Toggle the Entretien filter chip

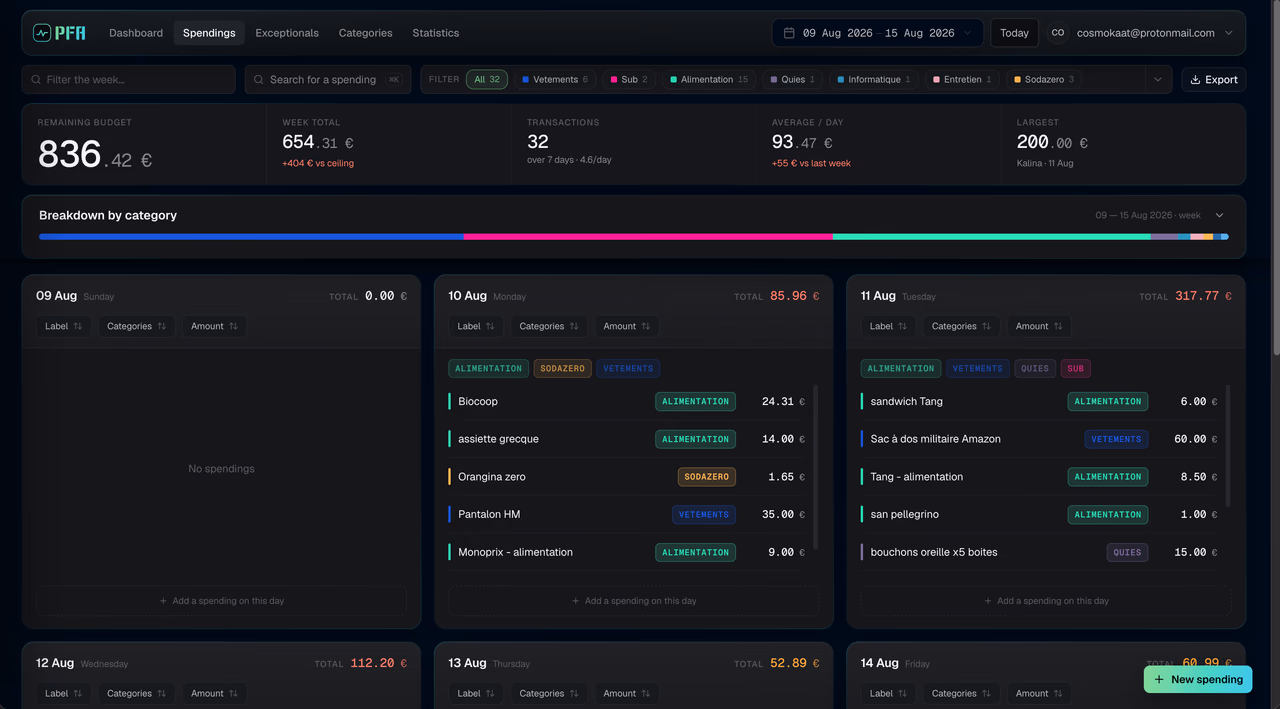pos(963,80)
